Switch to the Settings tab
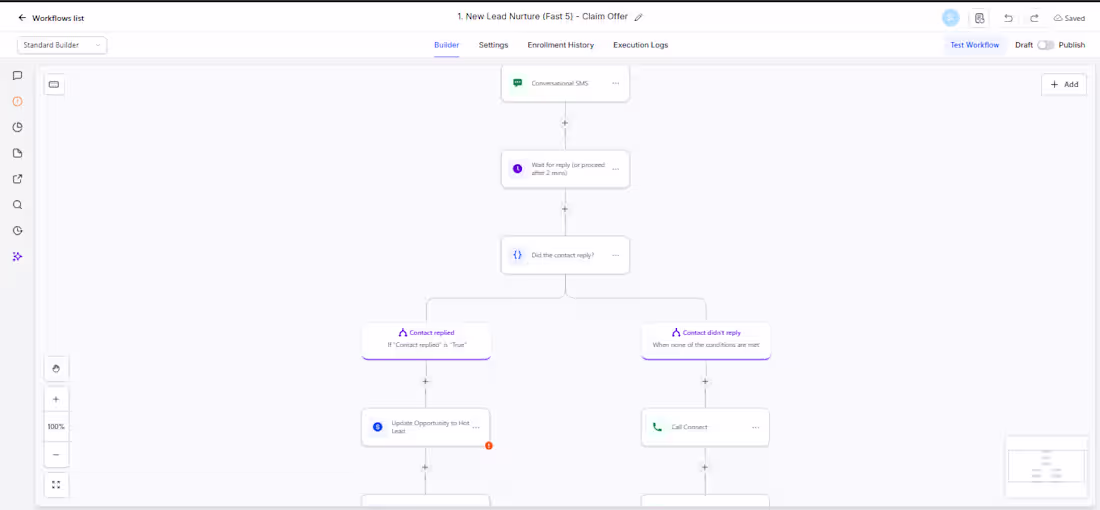The width and height of the screenshot is (1100, 510). [x=493, y=45]
